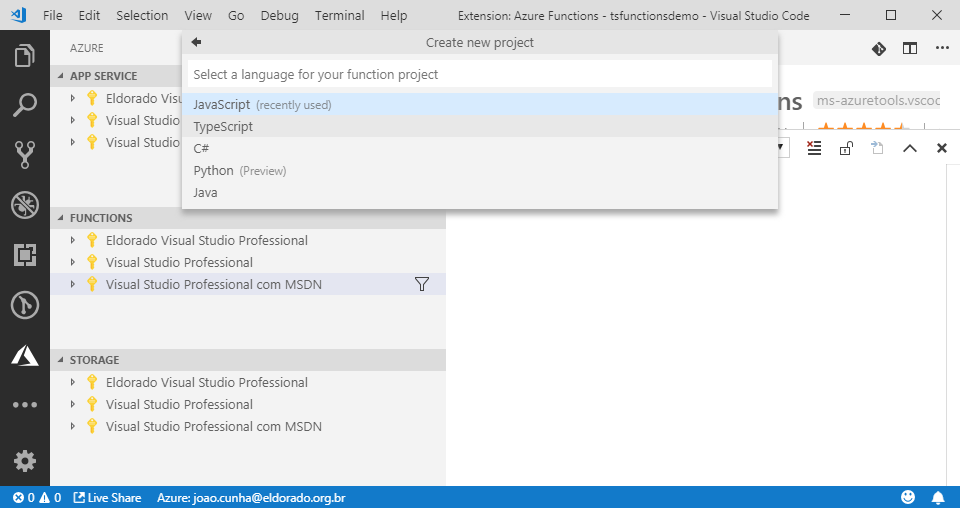Toggle the output scroll lock
This screenshot has width=960, height=508.
coord(846,148)
